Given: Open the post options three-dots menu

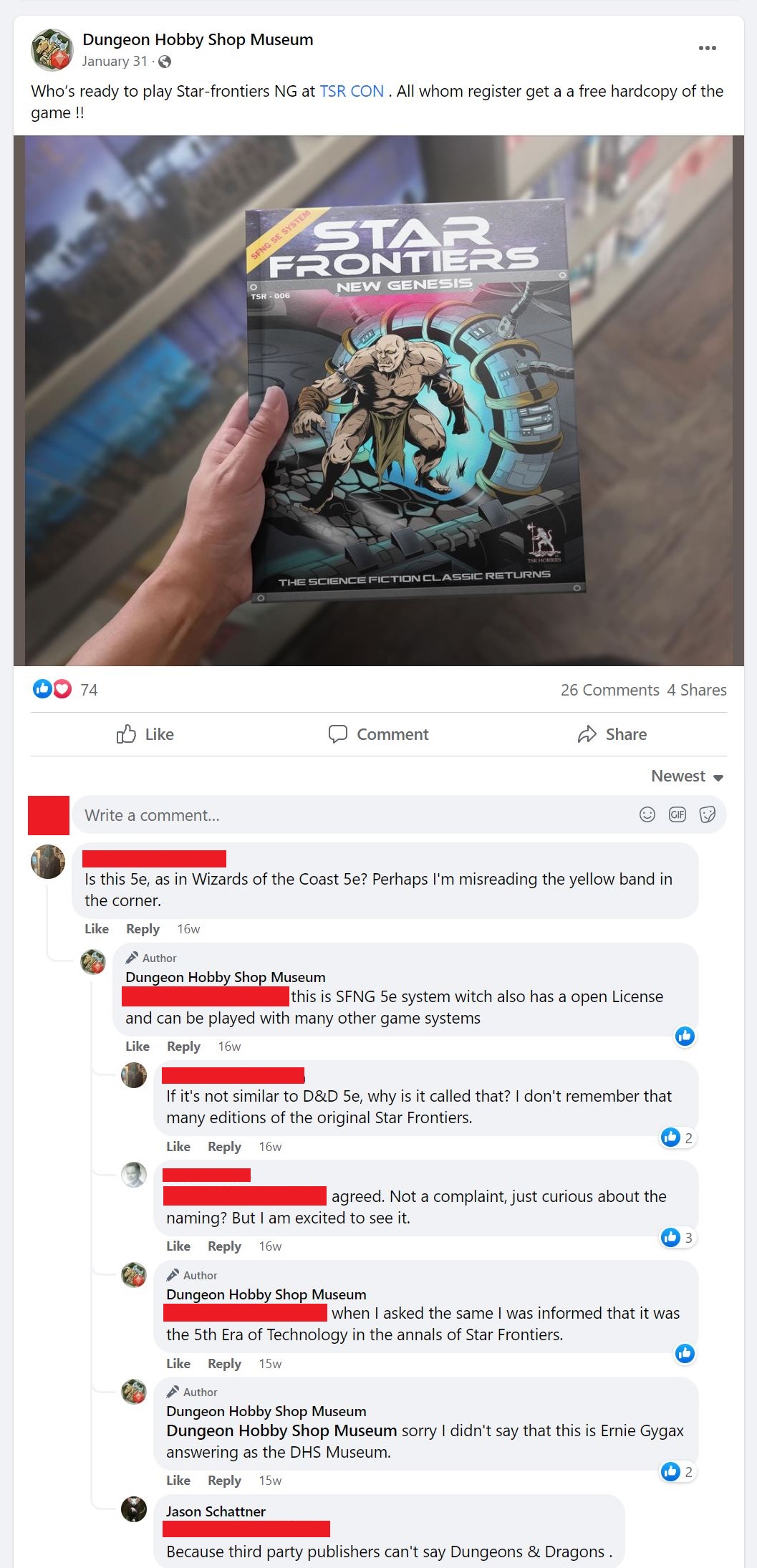Looking at the screenshot, I should pyautogui.click(x=707, y=48).
